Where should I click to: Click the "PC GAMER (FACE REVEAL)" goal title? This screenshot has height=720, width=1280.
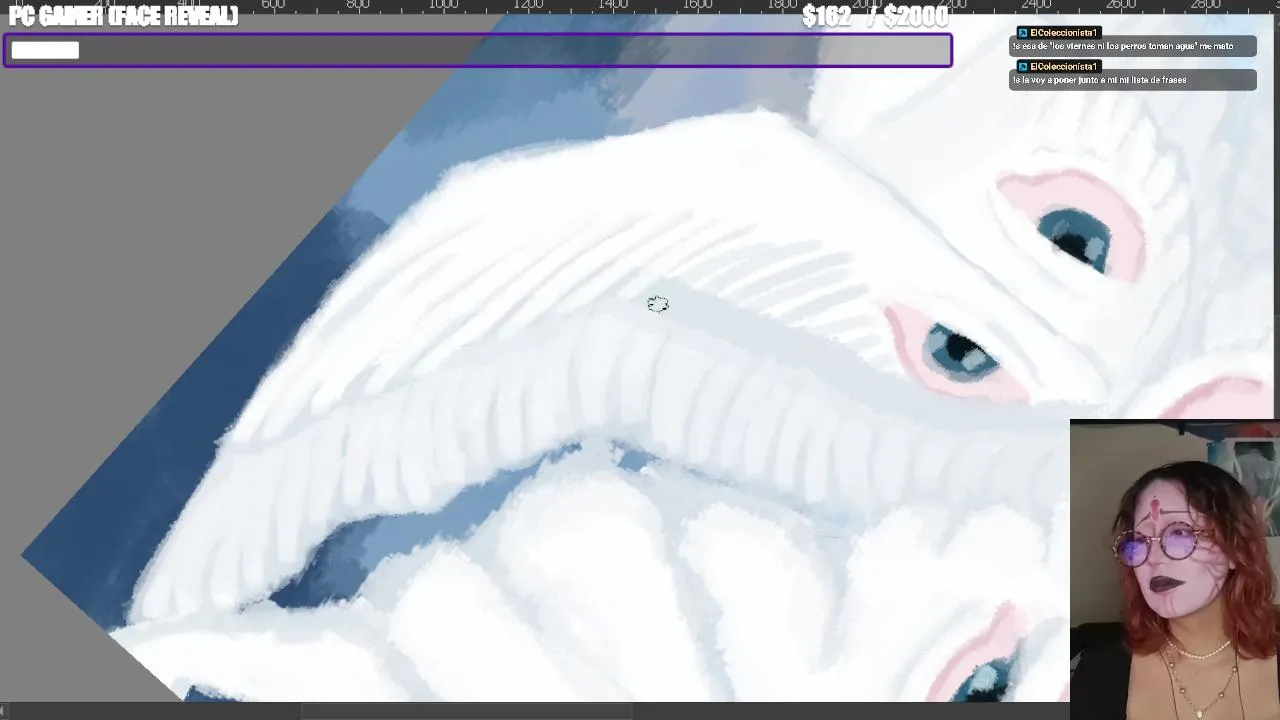[x=123, y=16]
